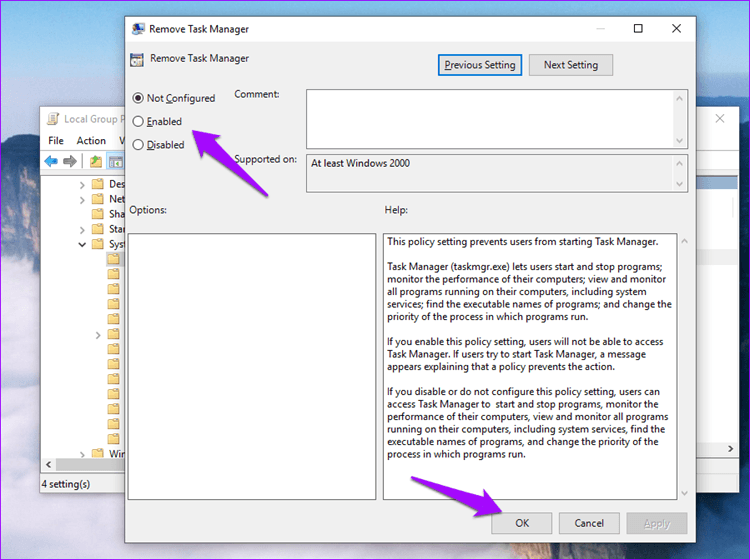This screenshot has width=750, height=560.
Task: Close the Remove Task Manager dialog
Action: click(676, 29)
